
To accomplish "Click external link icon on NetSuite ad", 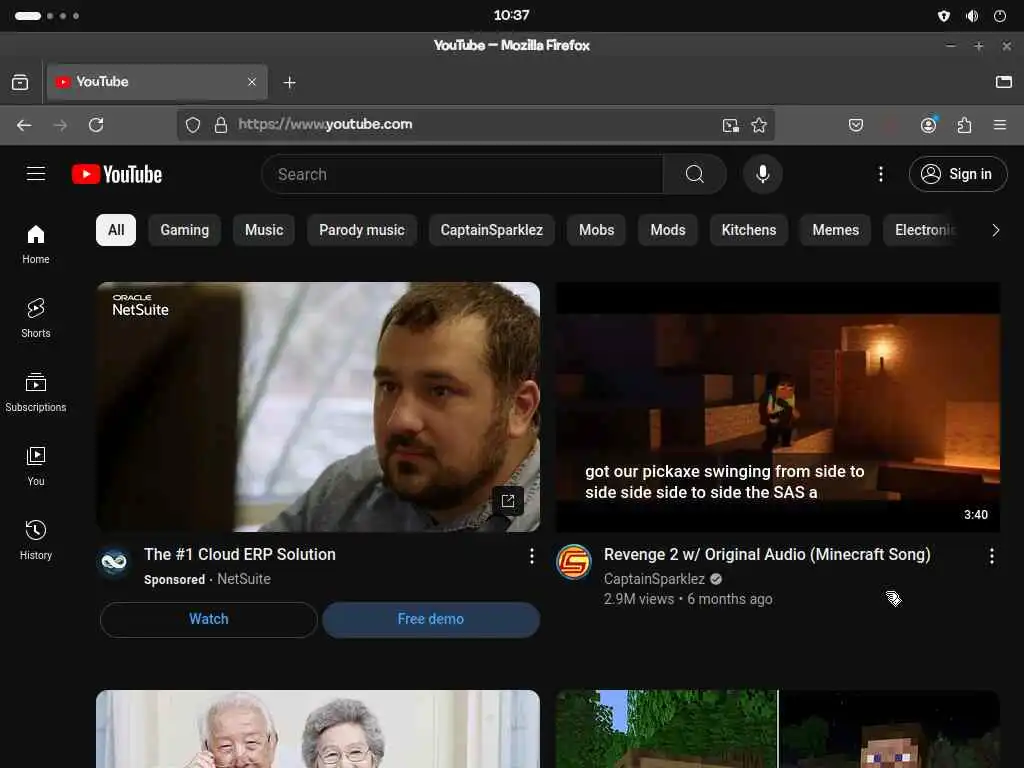I will (507, 501).
